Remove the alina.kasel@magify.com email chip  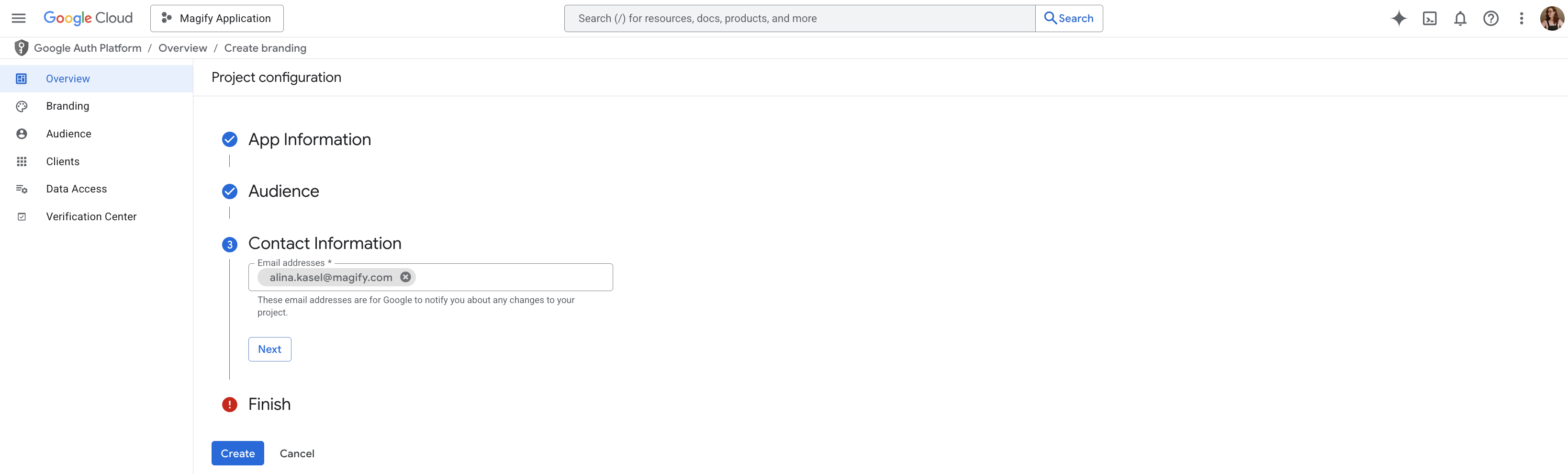tap(405, 277)
